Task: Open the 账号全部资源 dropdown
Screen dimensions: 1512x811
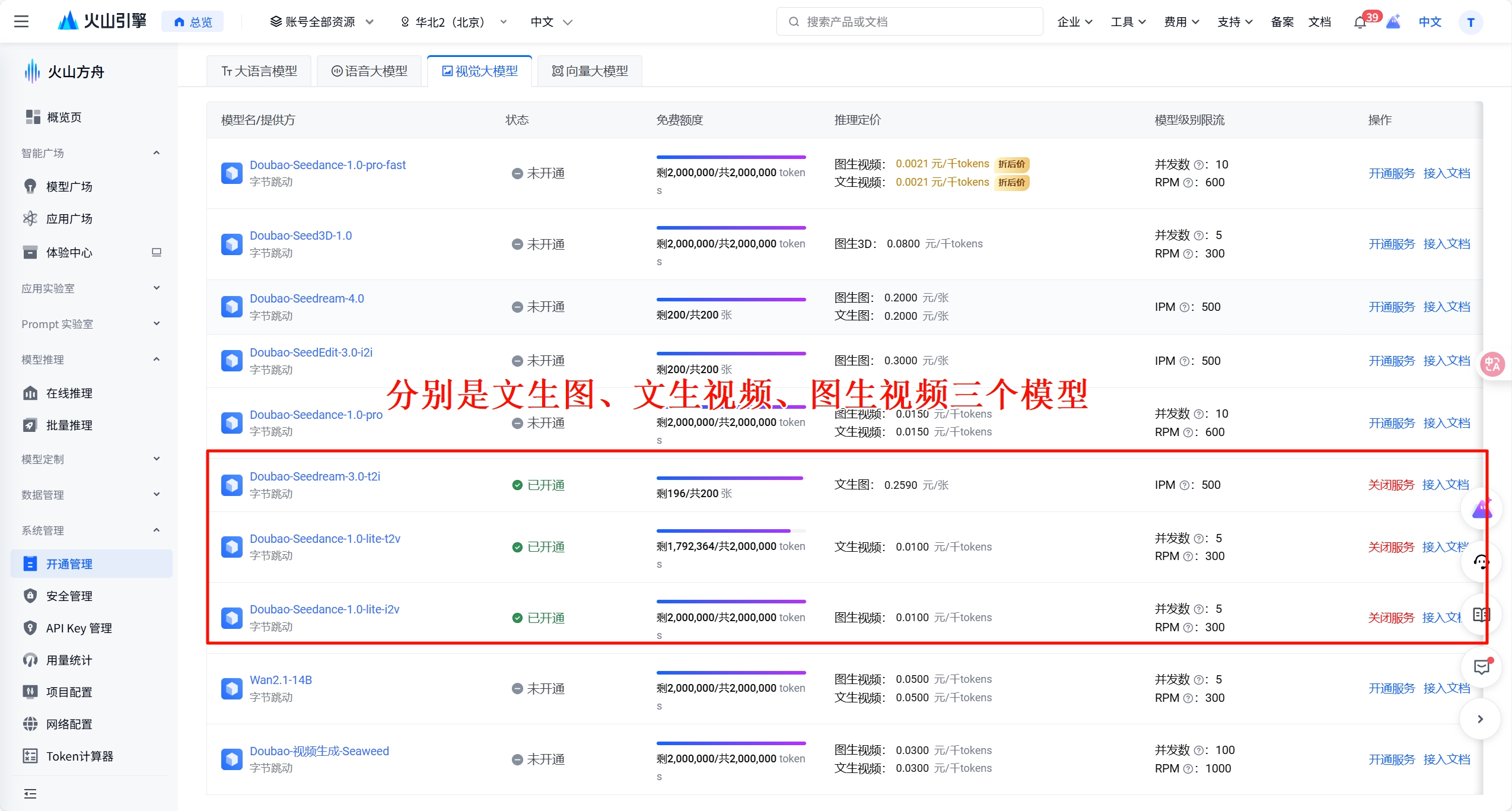Action: tap(321, 23)
